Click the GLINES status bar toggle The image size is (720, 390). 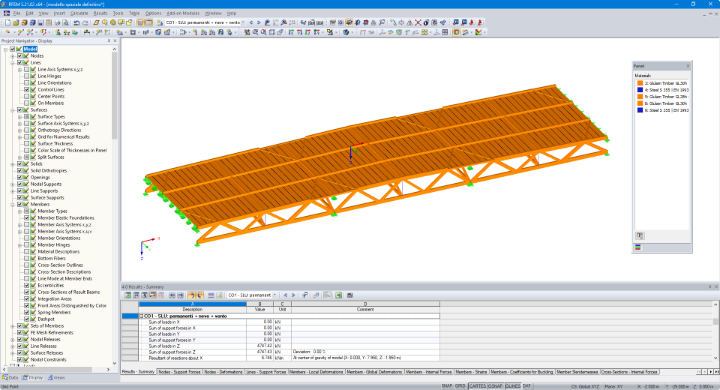(512, 386)
